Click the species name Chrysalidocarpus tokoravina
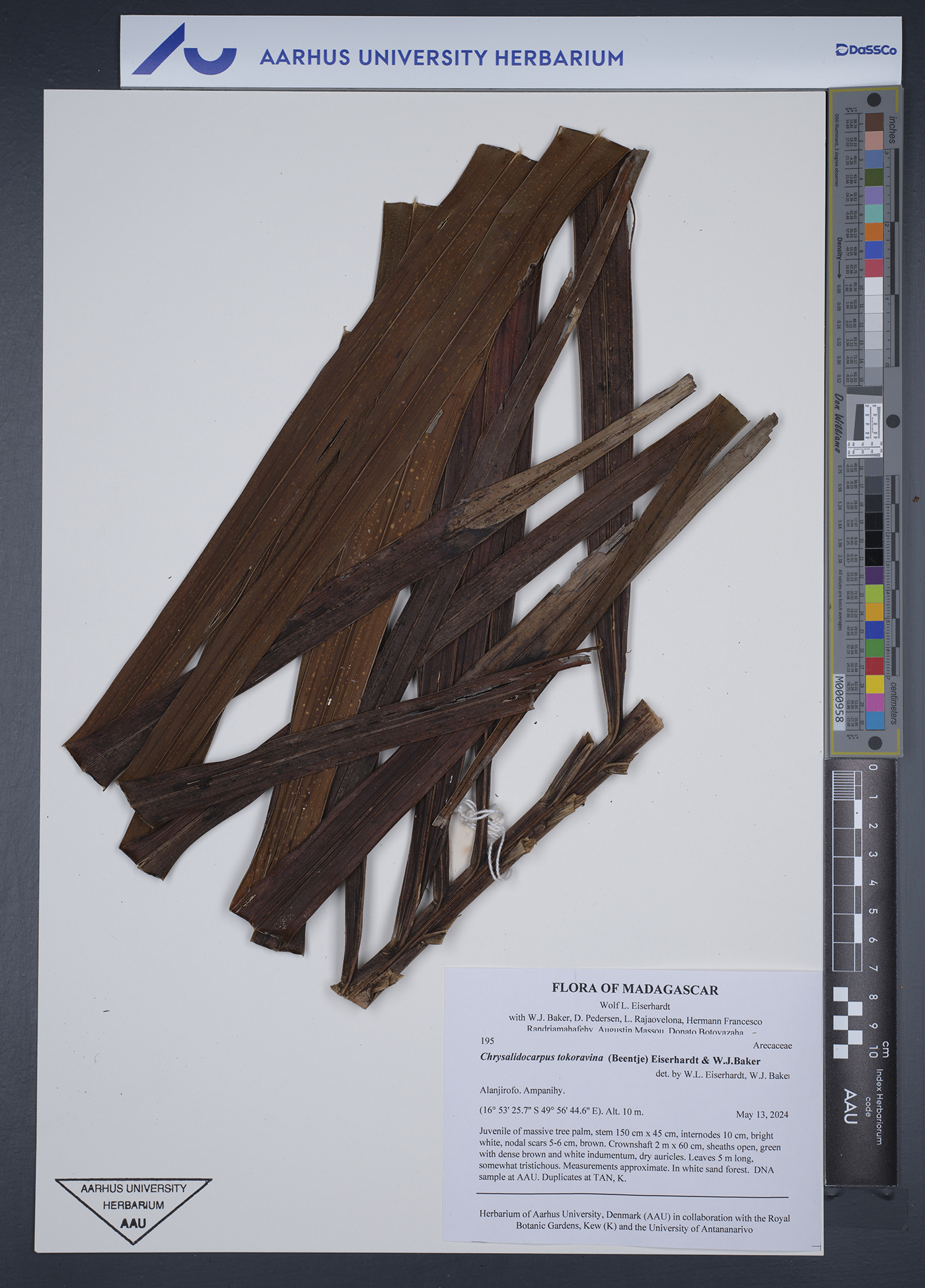 542,1057
